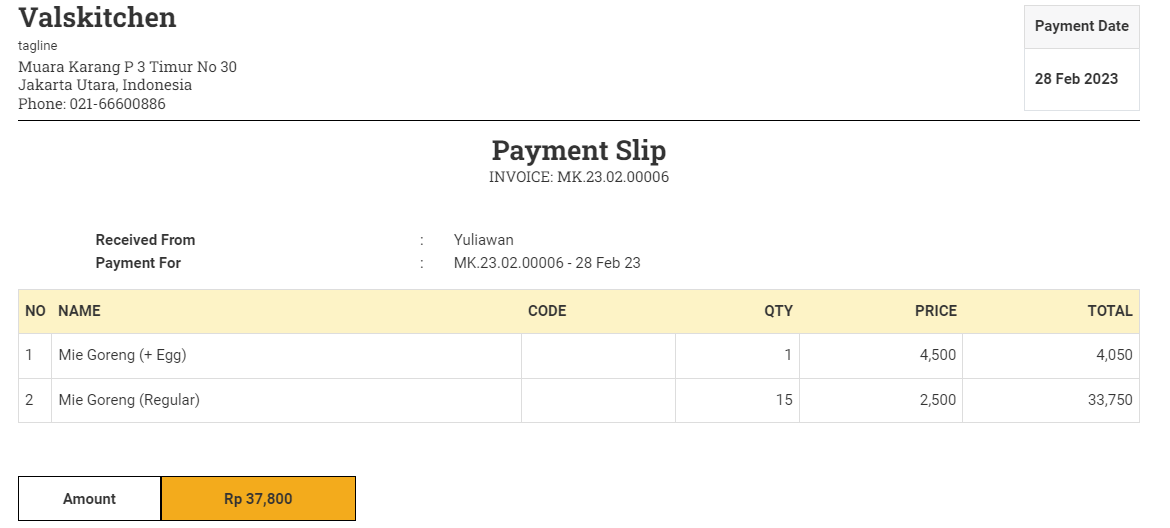Click the CODE column header

(547, 311)
